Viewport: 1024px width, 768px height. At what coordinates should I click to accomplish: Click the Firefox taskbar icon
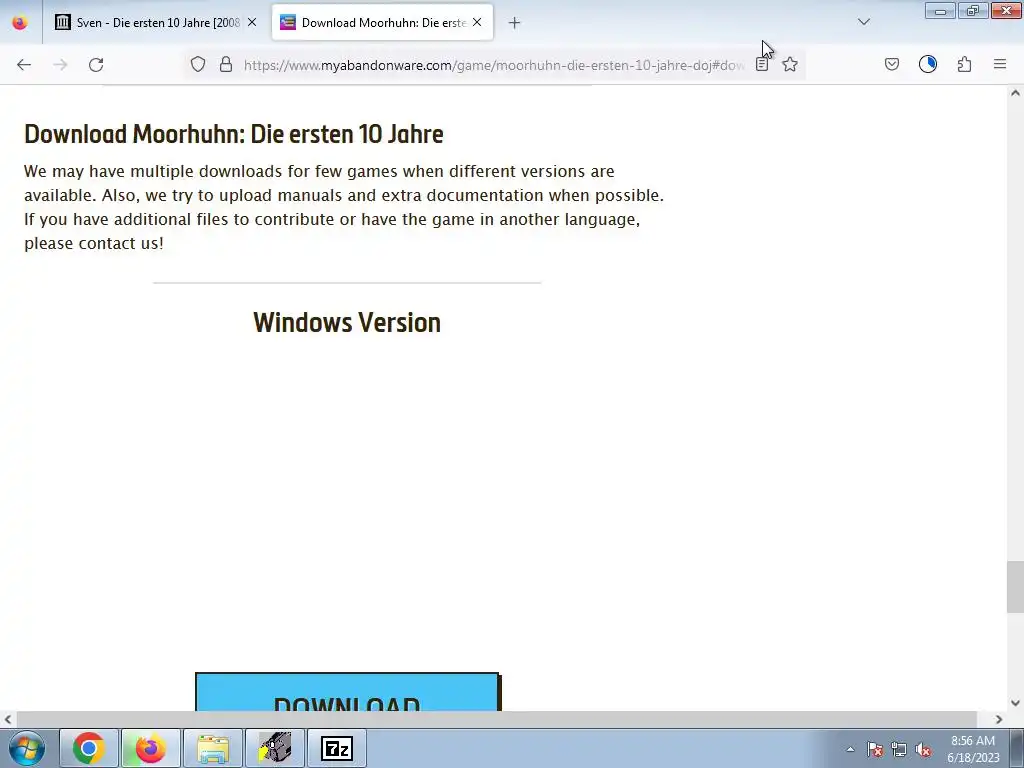pyautogui.click(x=150, y=748)
